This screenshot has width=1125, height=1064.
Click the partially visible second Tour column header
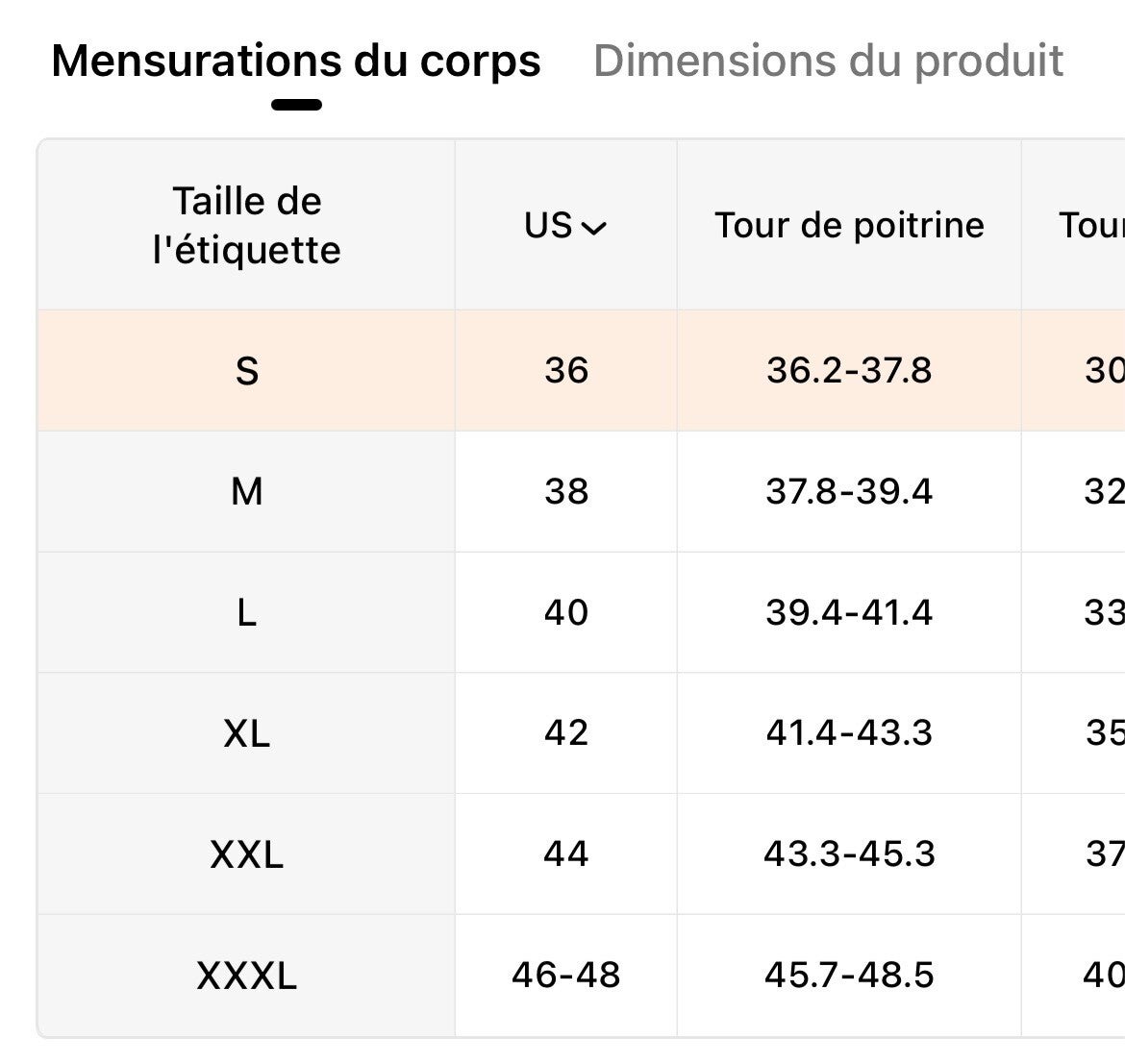[1090, 226]
